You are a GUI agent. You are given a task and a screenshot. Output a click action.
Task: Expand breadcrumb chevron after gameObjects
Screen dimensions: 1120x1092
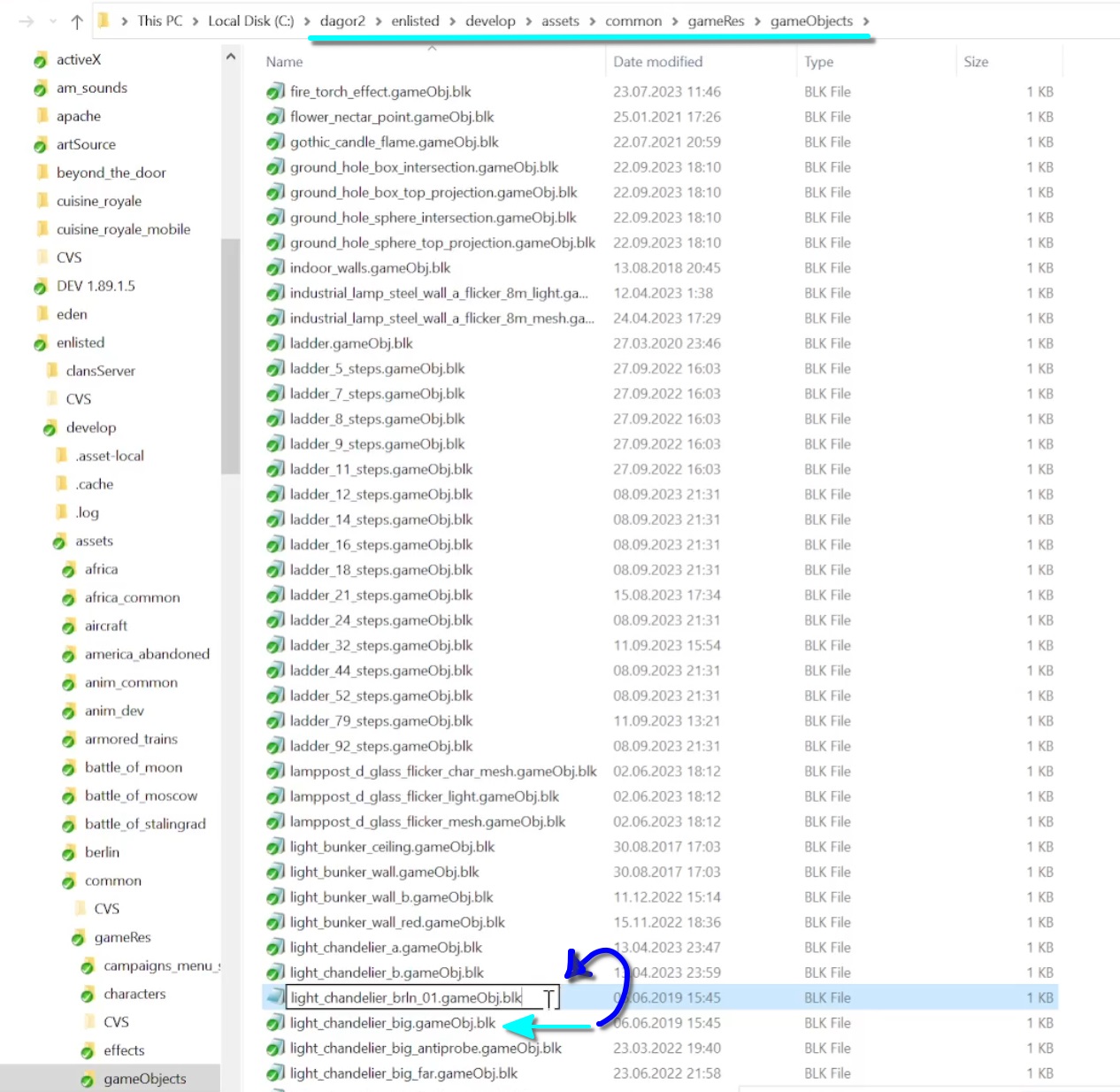(x=866, y=21)
